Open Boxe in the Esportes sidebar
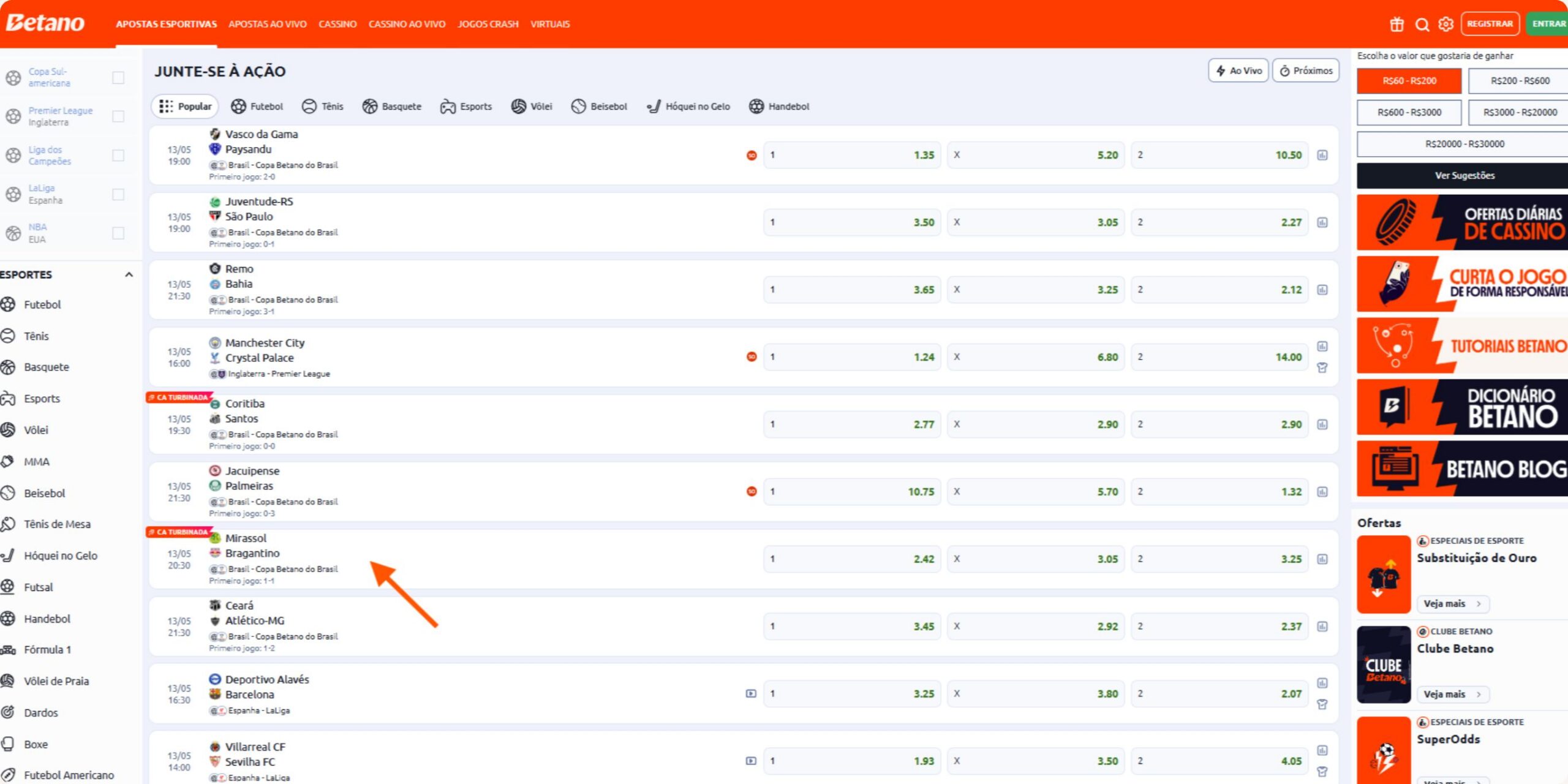The width and height of the screenshot is (1568, 784). tap(36, 744)
